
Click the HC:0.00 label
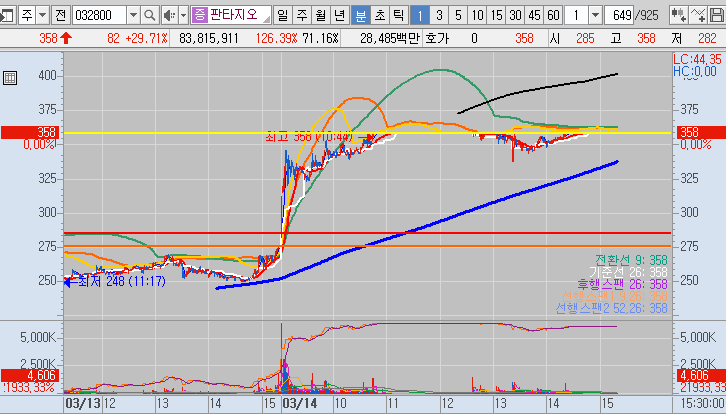695,71
